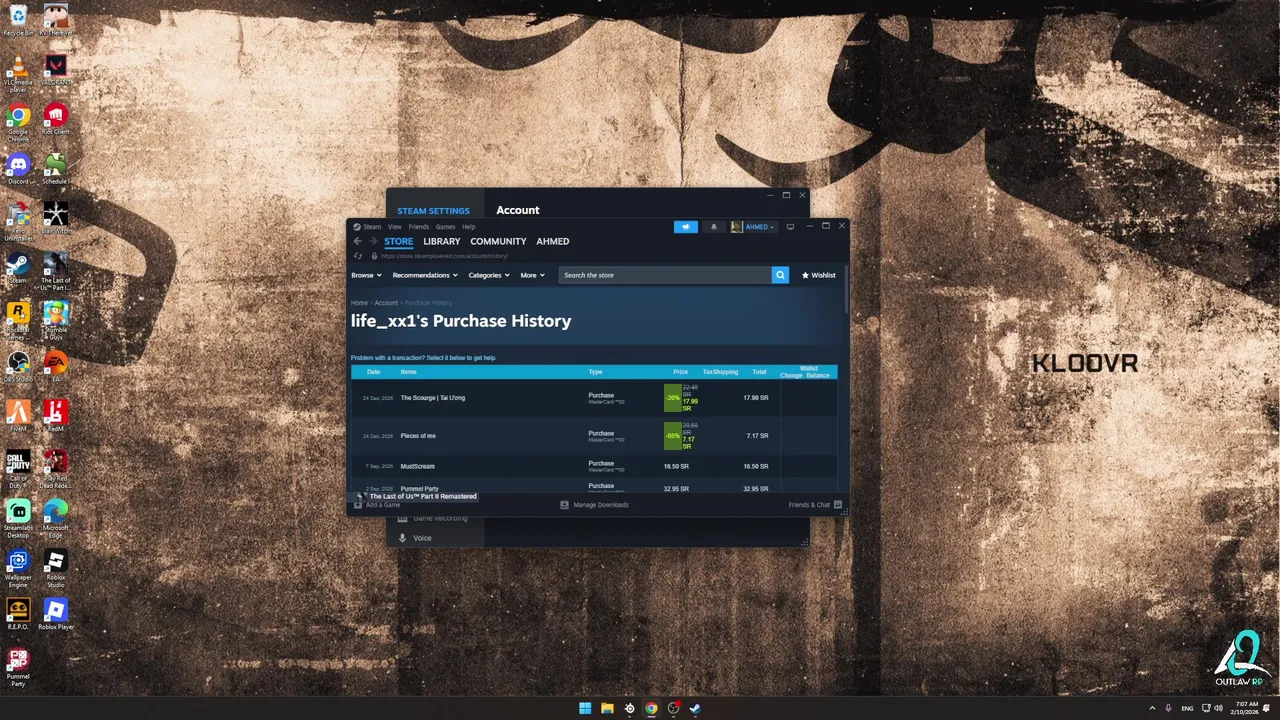Select the Roblox Player desktop icon
Image resolution: width=1280 pixels, height=720 pixels.
(x=56, y=615)
